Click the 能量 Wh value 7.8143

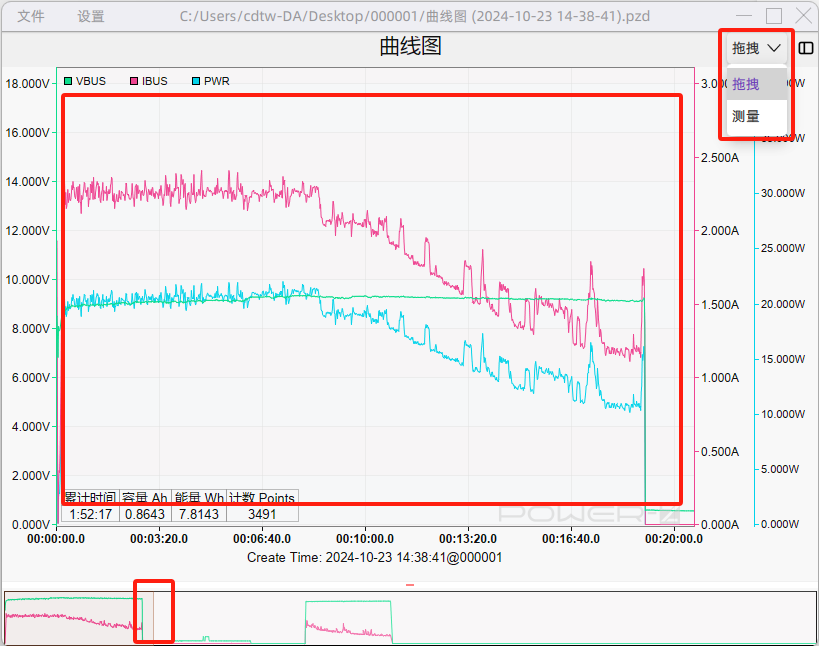click(199, 513)
